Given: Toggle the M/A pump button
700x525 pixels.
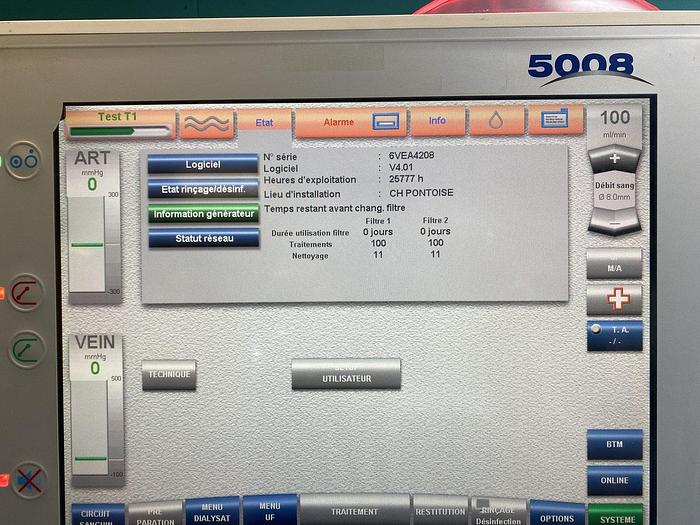Looking at the screenshot, I should click(614, 264).
